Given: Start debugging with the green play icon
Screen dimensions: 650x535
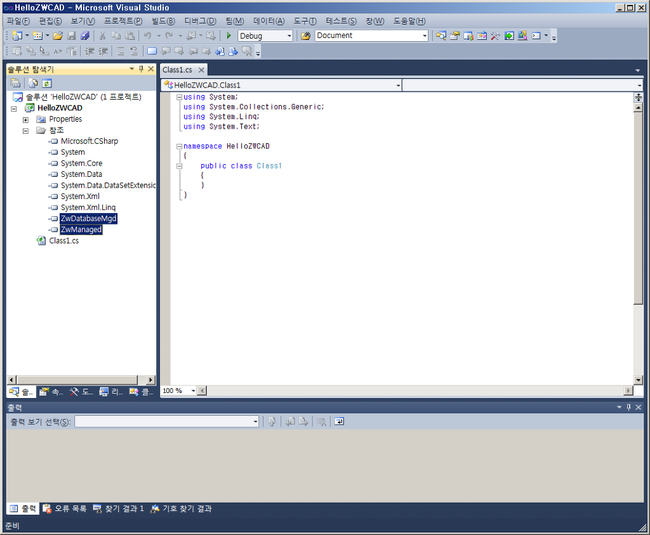Looking at the screenshot, I should click(228, 36).
